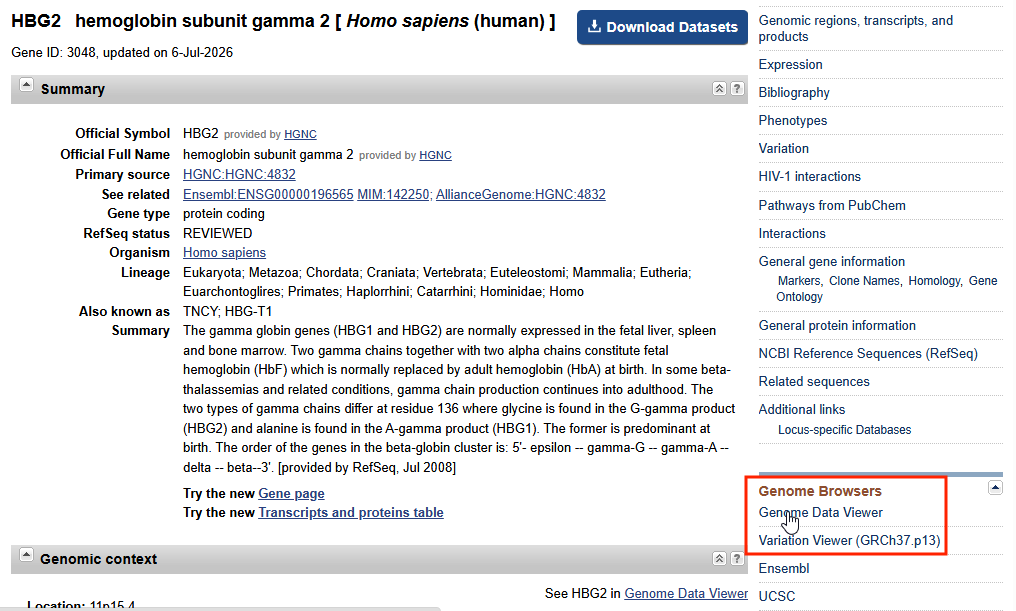Image resolution: width=1016 pixels, height=611 pixels.
Task: Go to Pathways from PubChem section
Action: click(x=832, y=205)
